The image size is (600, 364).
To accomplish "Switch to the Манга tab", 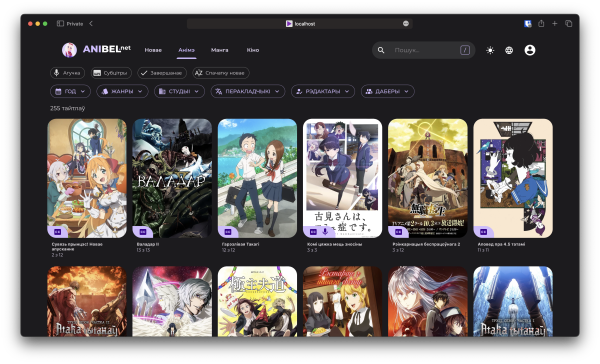I will pos(219,50).
